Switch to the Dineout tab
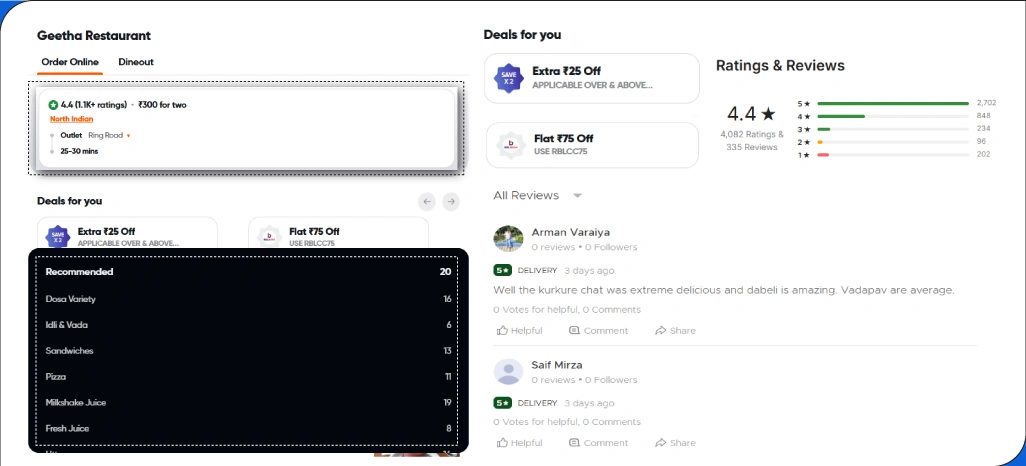 [x=136, y=62]
